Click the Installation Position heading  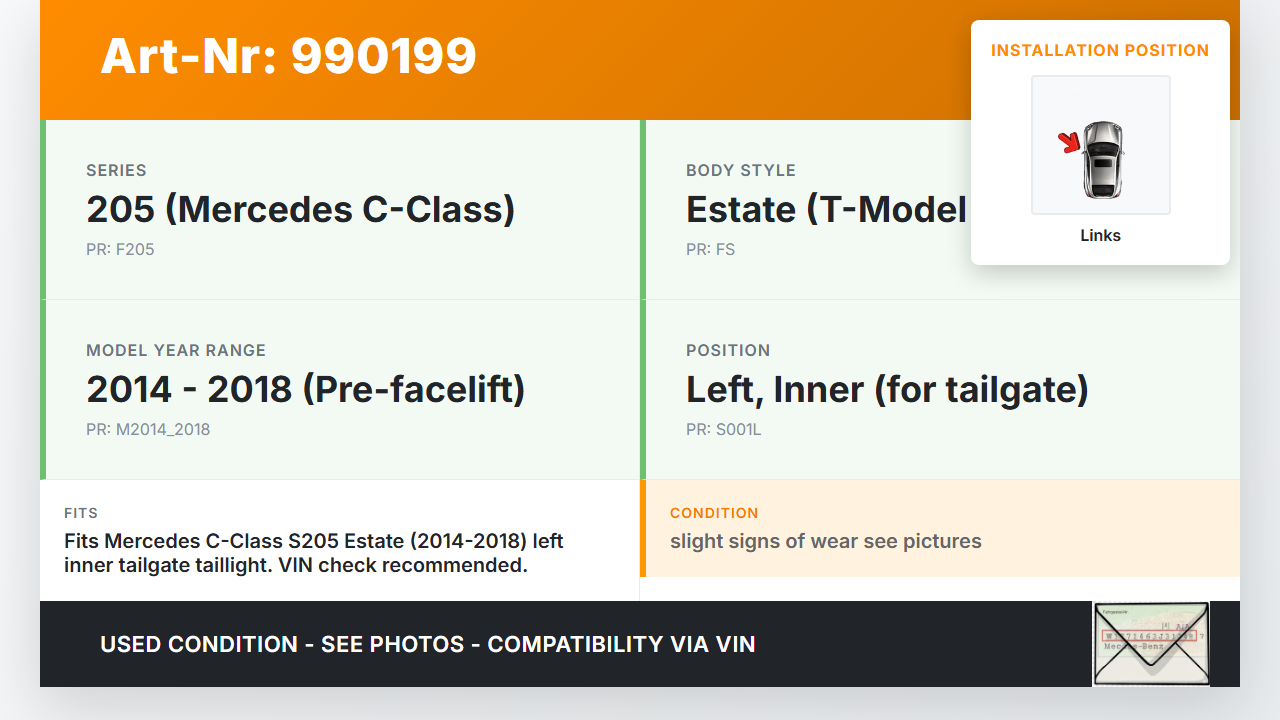click(x=1100, y=51)
